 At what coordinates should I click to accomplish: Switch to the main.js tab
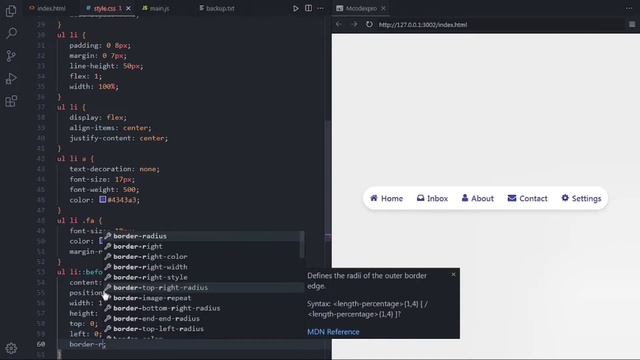(156, 8)
